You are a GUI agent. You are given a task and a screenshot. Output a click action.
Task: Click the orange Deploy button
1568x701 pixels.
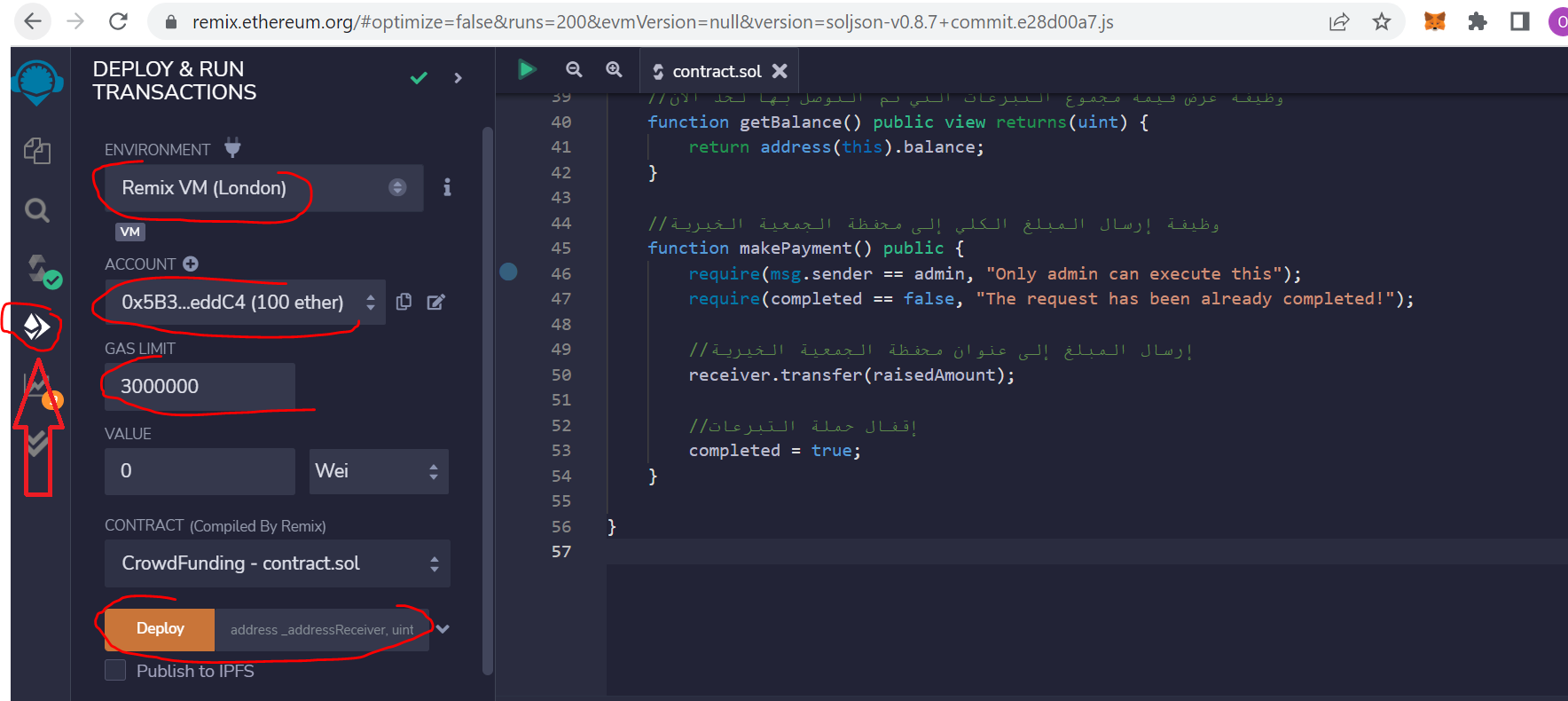point(160,629)
